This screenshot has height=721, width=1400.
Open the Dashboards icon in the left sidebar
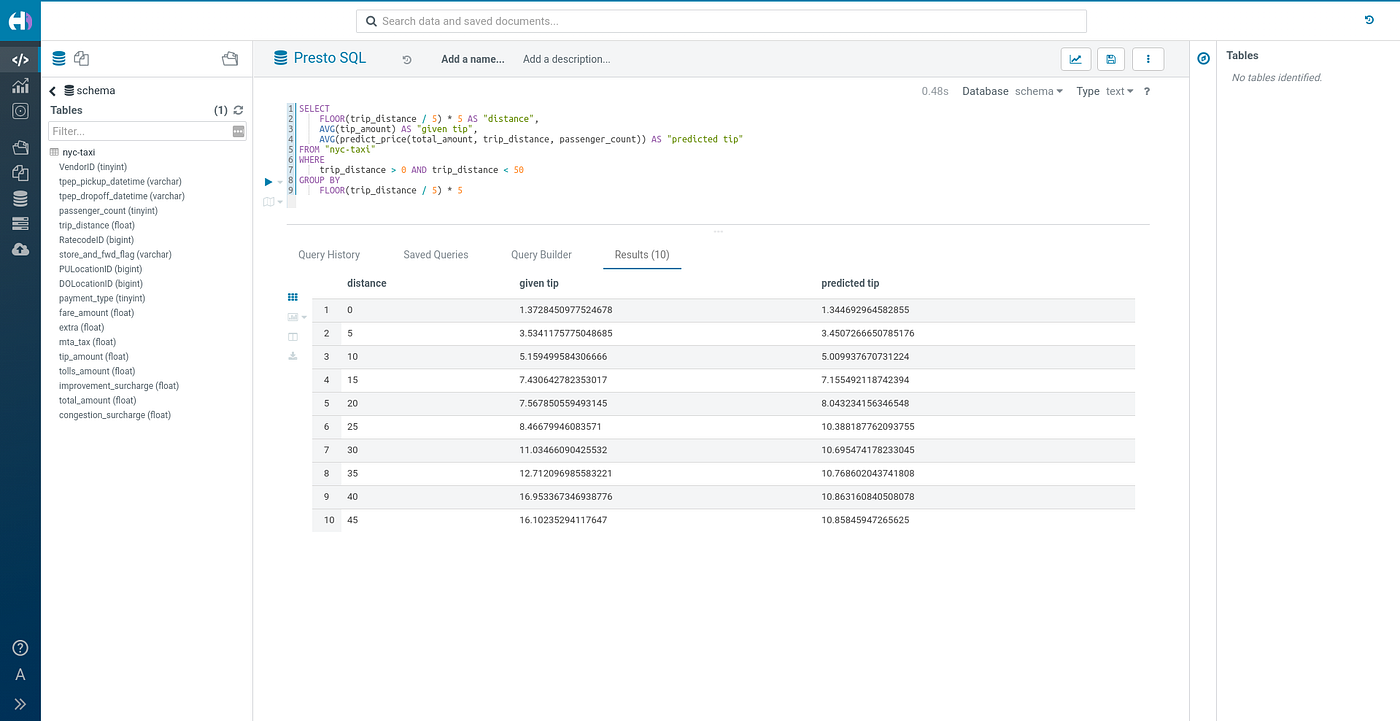pos(20,85)
